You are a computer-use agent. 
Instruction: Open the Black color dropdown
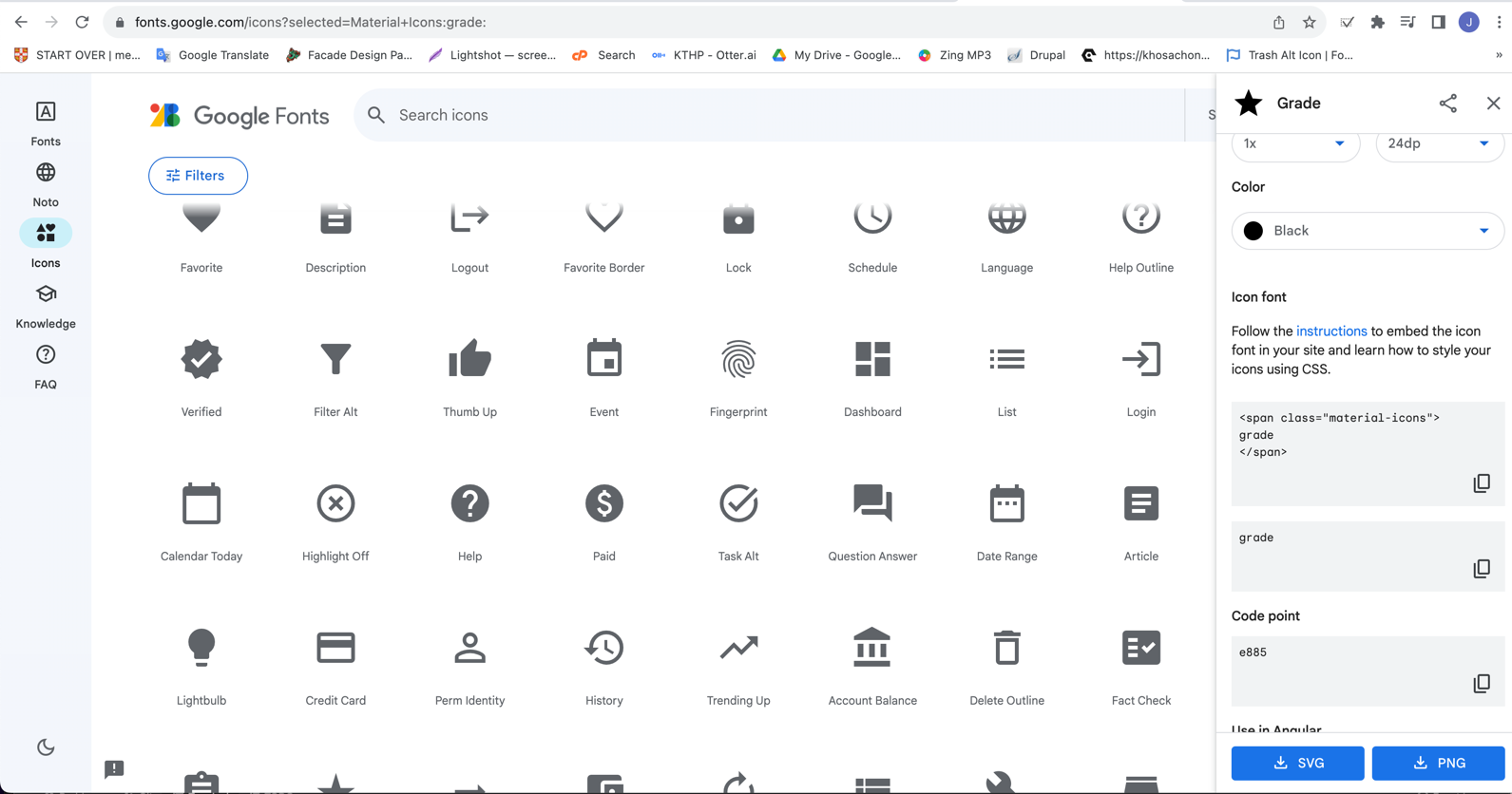[1367, 231]
